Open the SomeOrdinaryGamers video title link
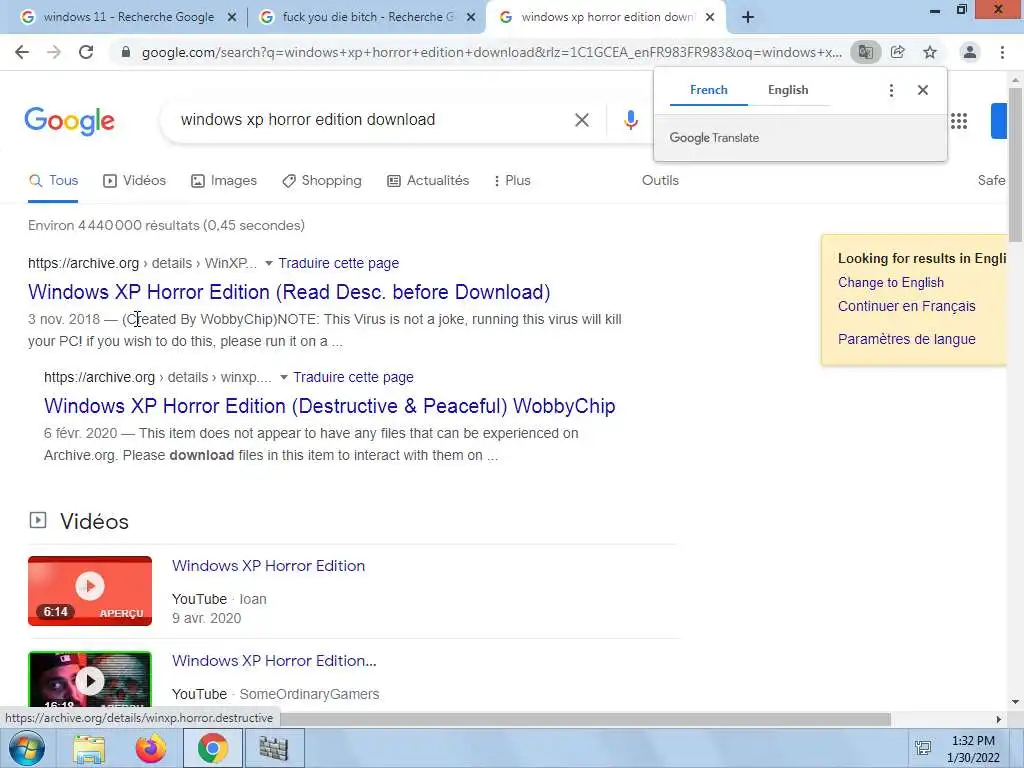The image size is (1024, 768). pos(274,661)
